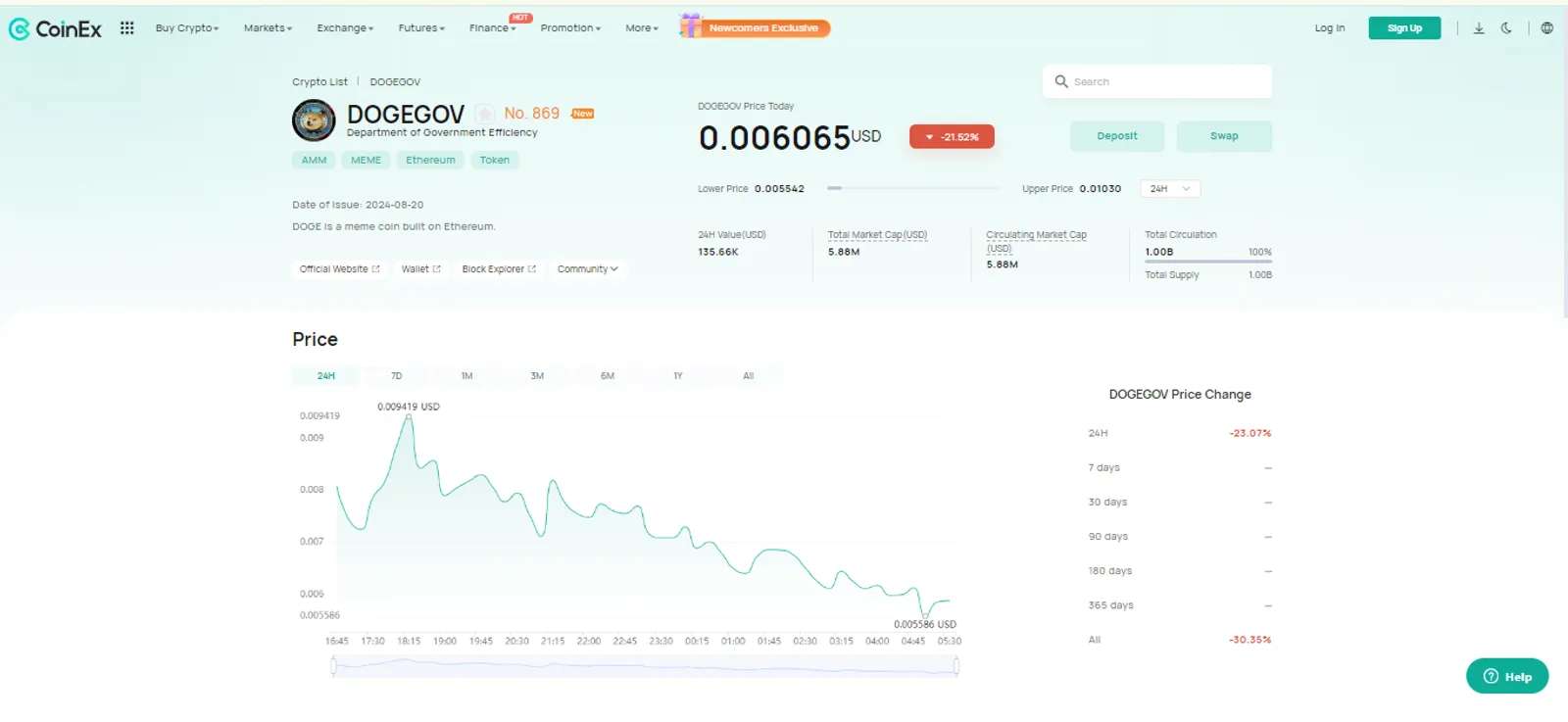Click the 135.66K 24H value

(x=718, y=252)
